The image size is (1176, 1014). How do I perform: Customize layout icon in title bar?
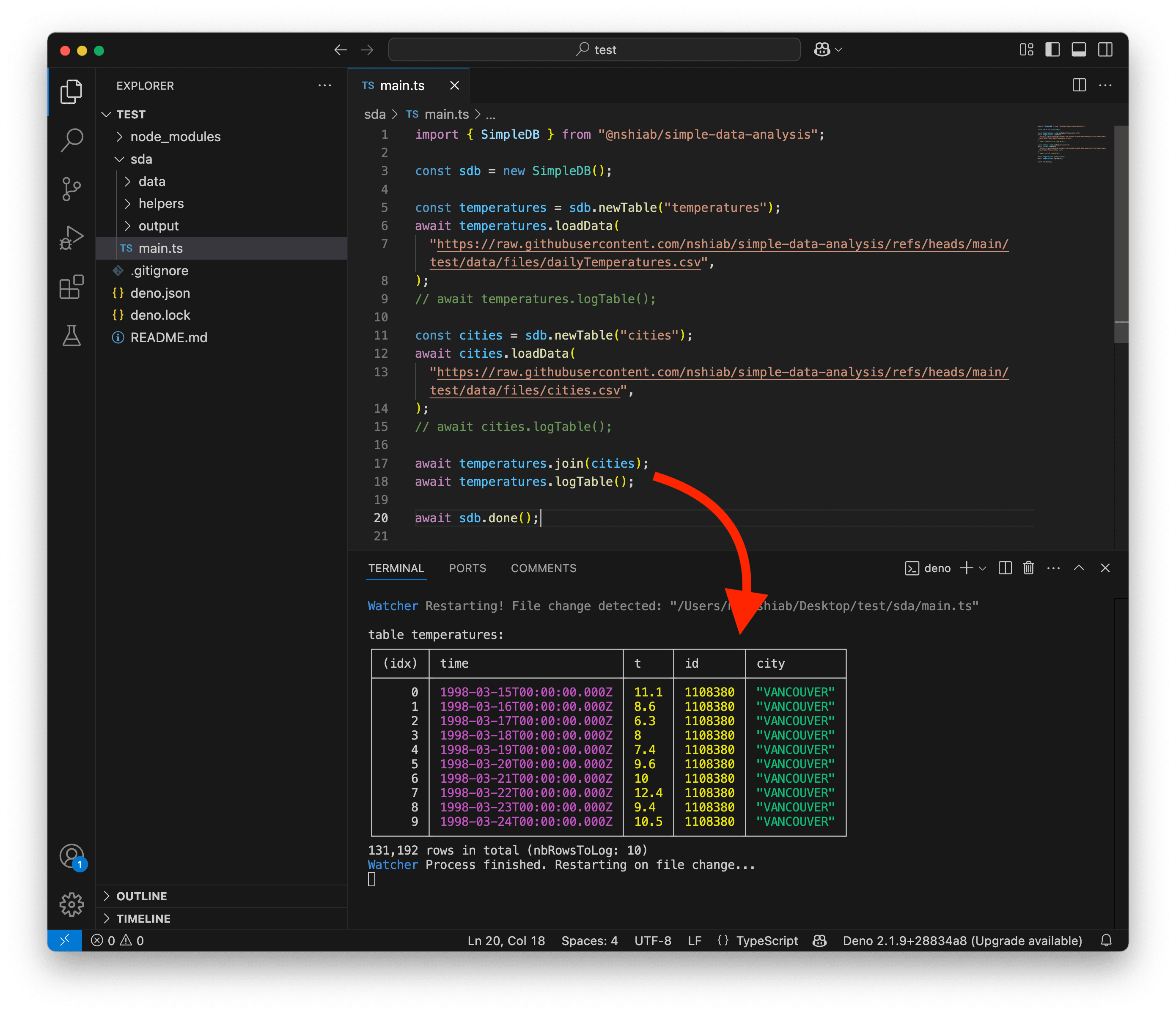tap(1026, 50)
